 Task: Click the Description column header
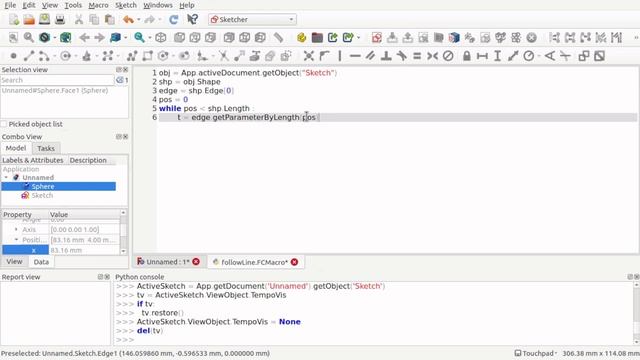[x=88, y=160]
